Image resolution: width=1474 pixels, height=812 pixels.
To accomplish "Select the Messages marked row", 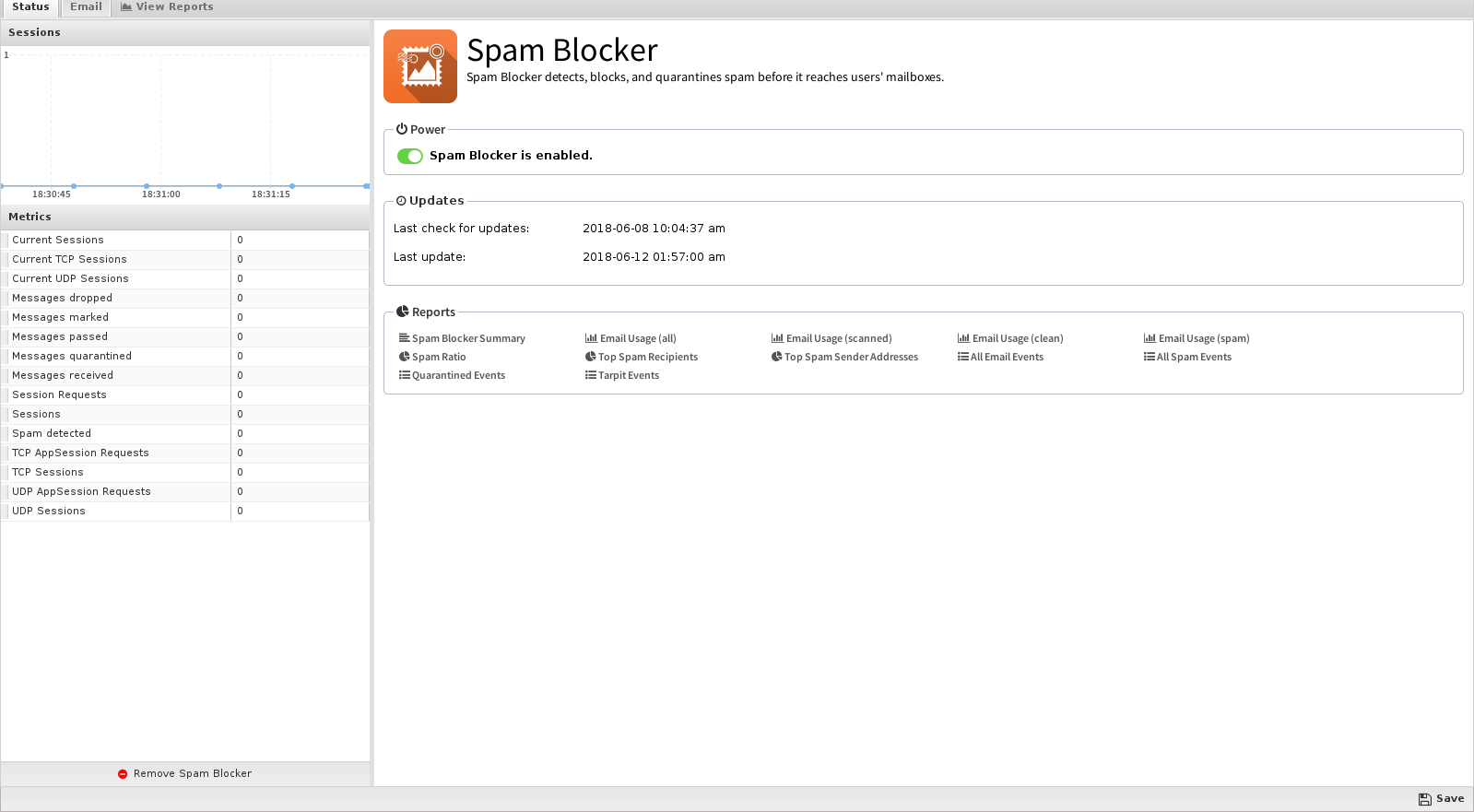I will pyautogui.click(x=185, y=317).
